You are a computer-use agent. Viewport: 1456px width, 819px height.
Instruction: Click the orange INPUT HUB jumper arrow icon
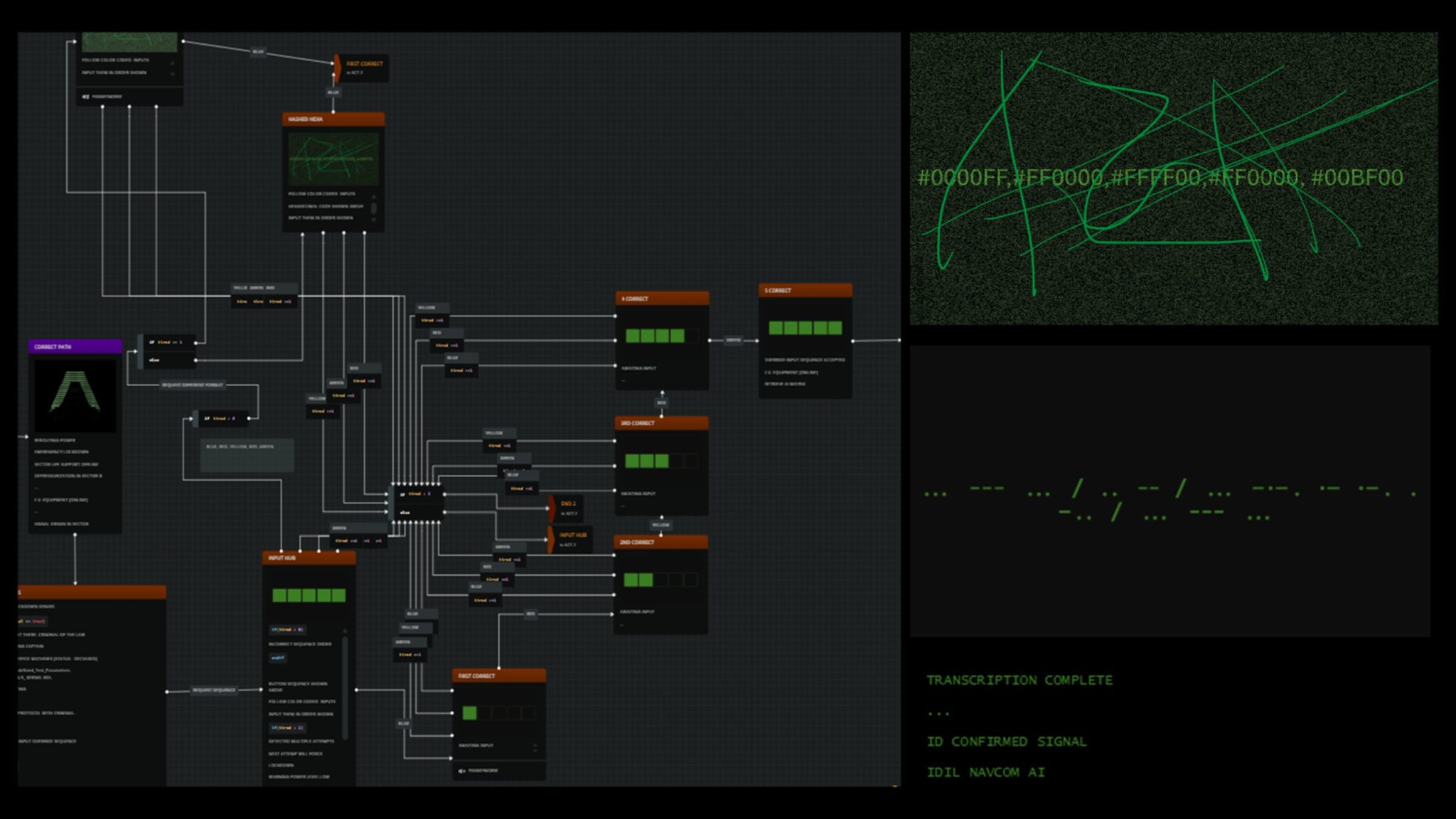pyautogui.click(x=551, y=540)
